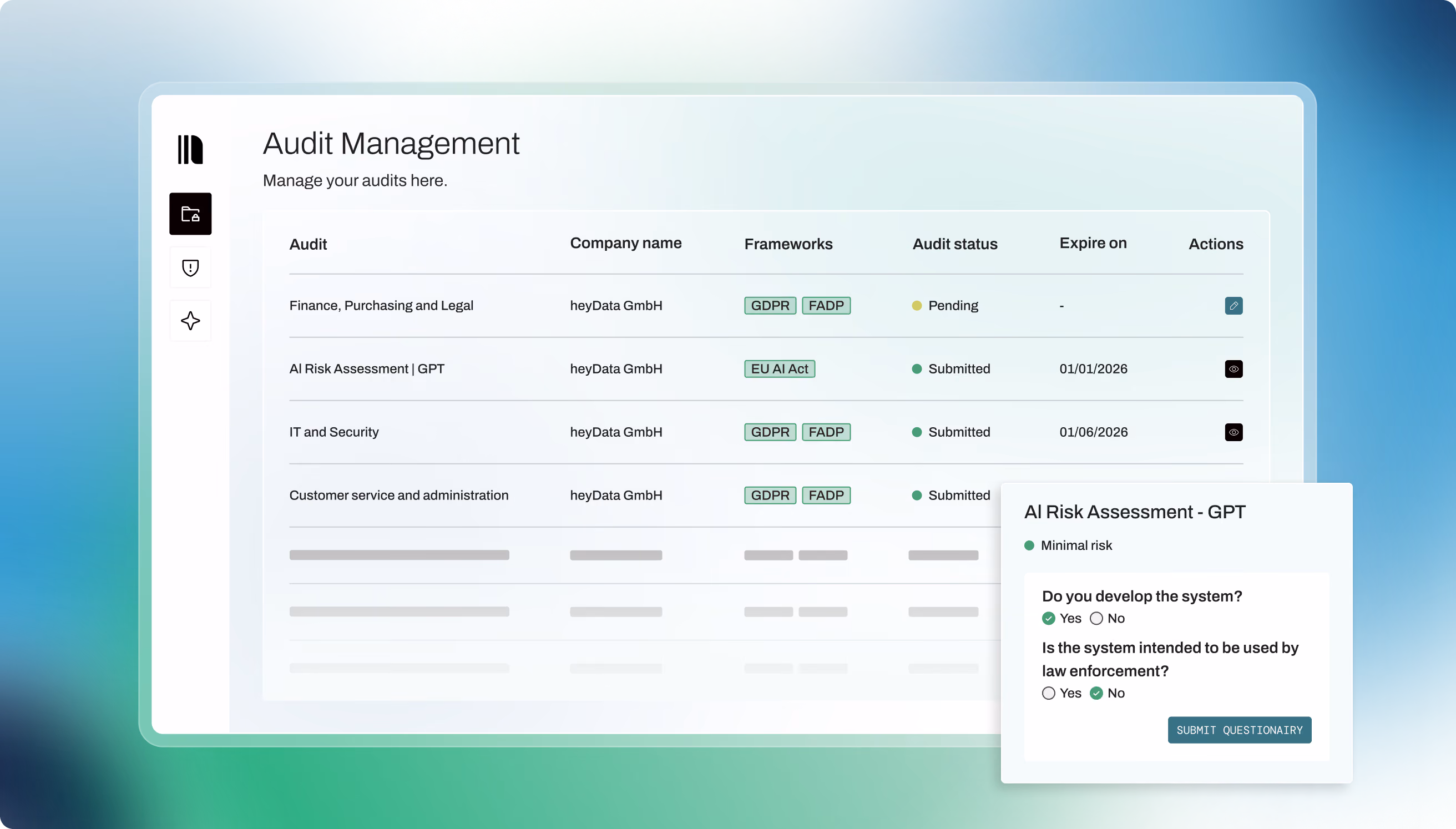
Task: Click the Audit column header
Action: click(308, 244)
